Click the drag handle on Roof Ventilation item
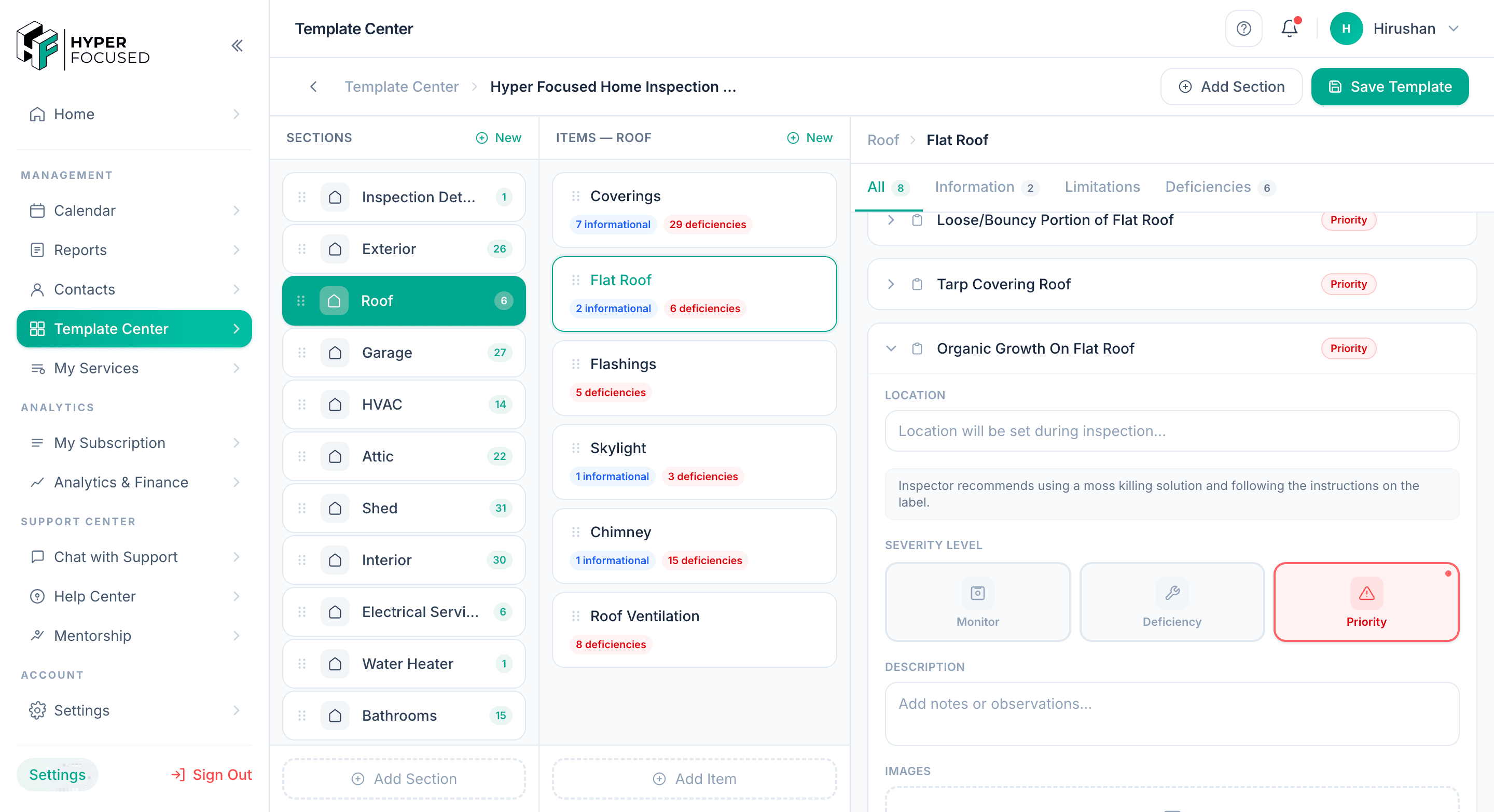1494x812 pixels. (575, 616)
